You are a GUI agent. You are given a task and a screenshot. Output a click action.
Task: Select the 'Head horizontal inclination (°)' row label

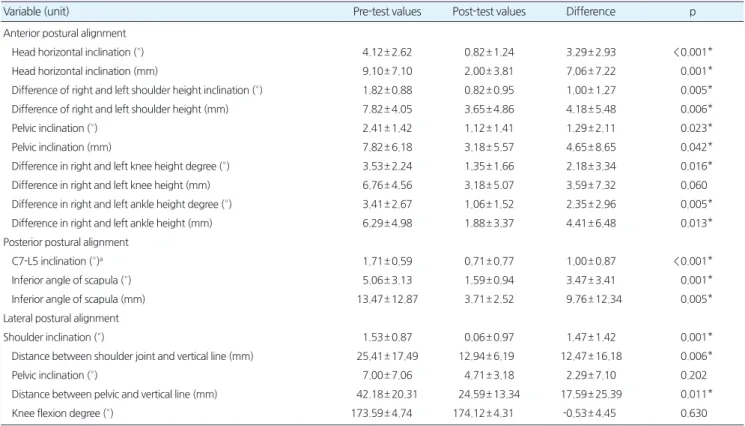[77, 52]
